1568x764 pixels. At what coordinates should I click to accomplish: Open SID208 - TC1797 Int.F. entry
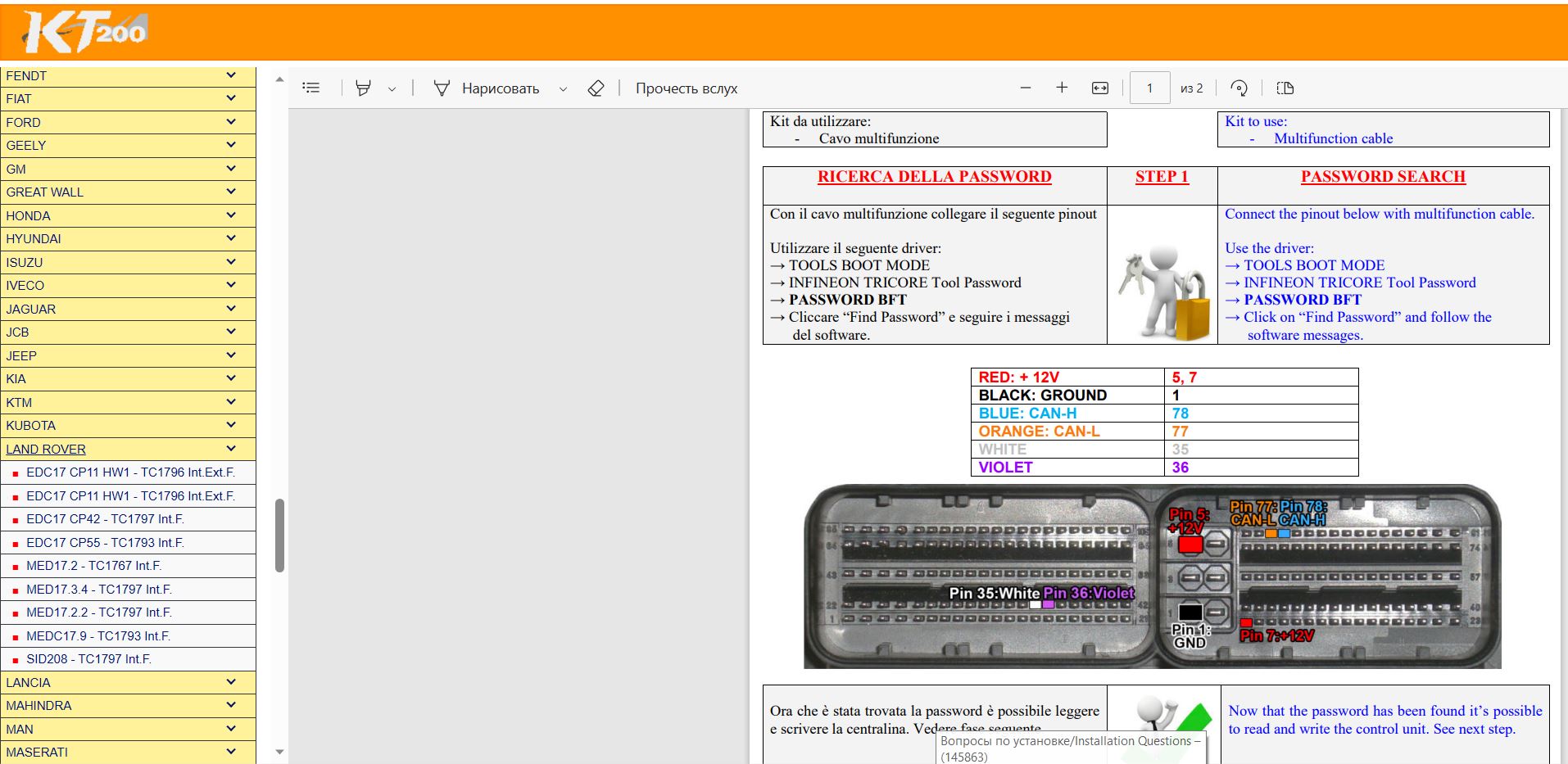pyautogui.click(x=88, y=659)
